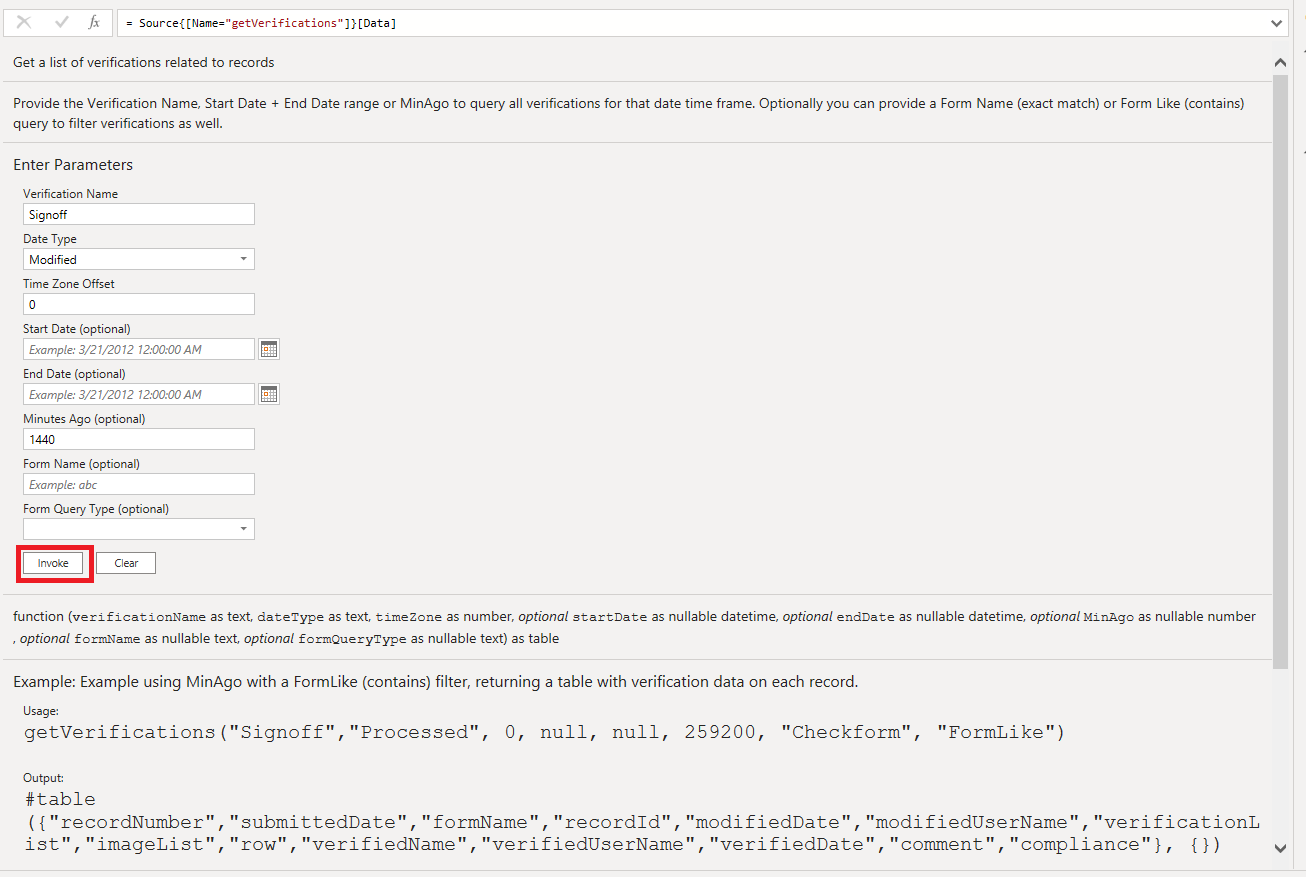Cancel formula edit with the X icon
Image resolution: width=1306 pixels, height=877 pixels.
[x=24, y=22]
